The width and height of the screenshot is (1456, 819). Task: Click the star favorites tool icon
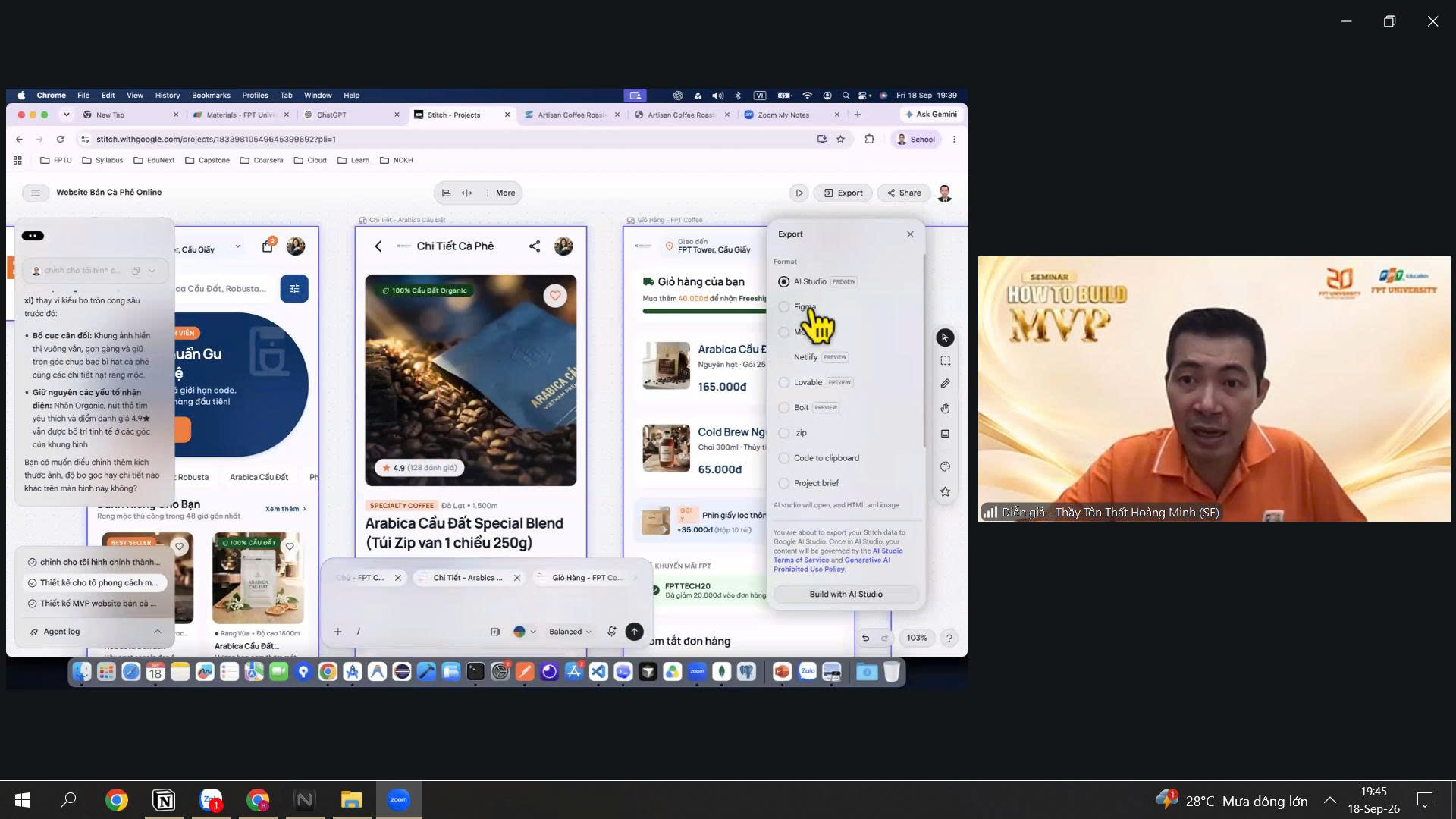coord(945,491)
